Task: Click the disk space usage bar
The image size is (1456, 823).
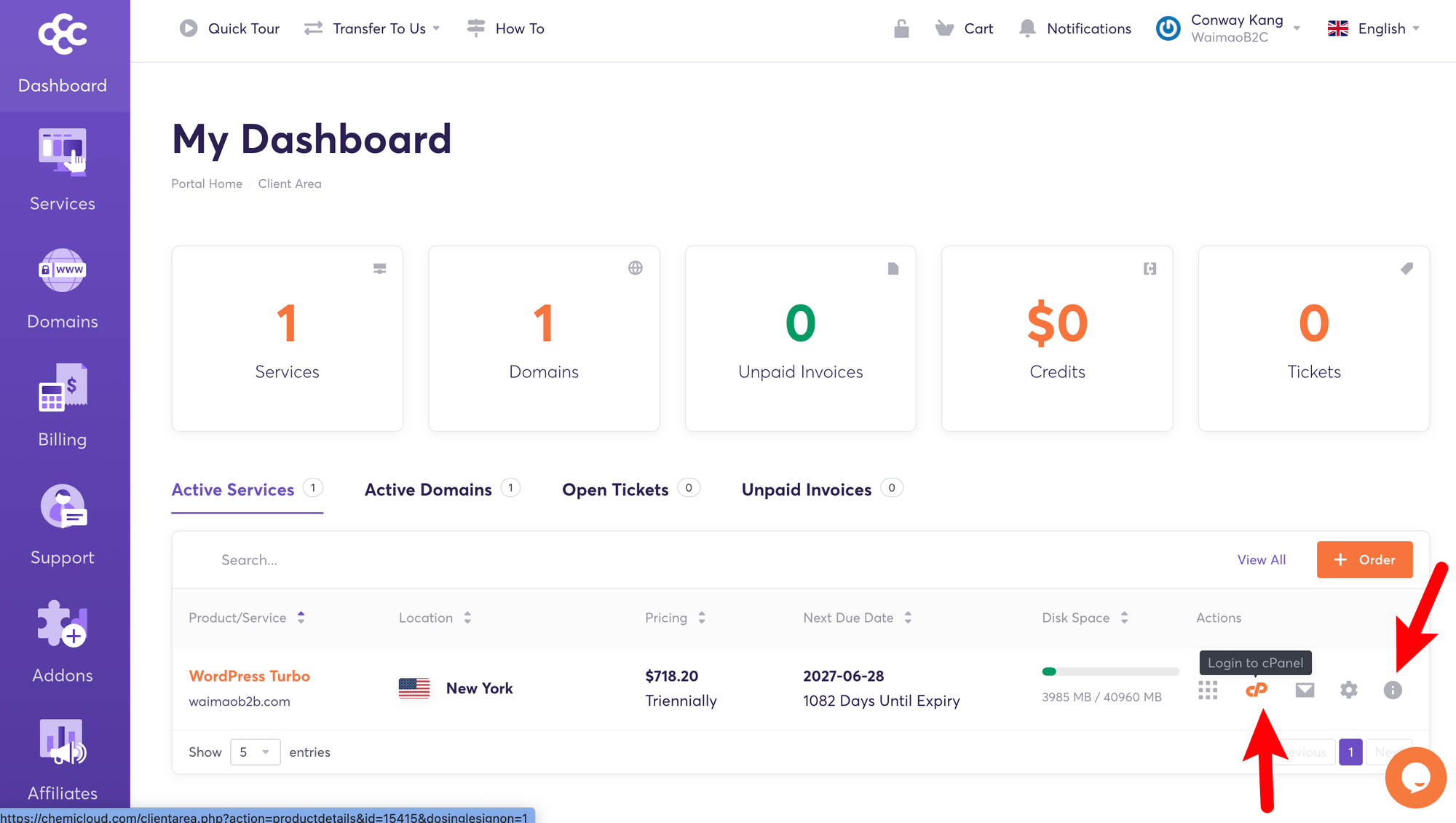Action: 1110,672
